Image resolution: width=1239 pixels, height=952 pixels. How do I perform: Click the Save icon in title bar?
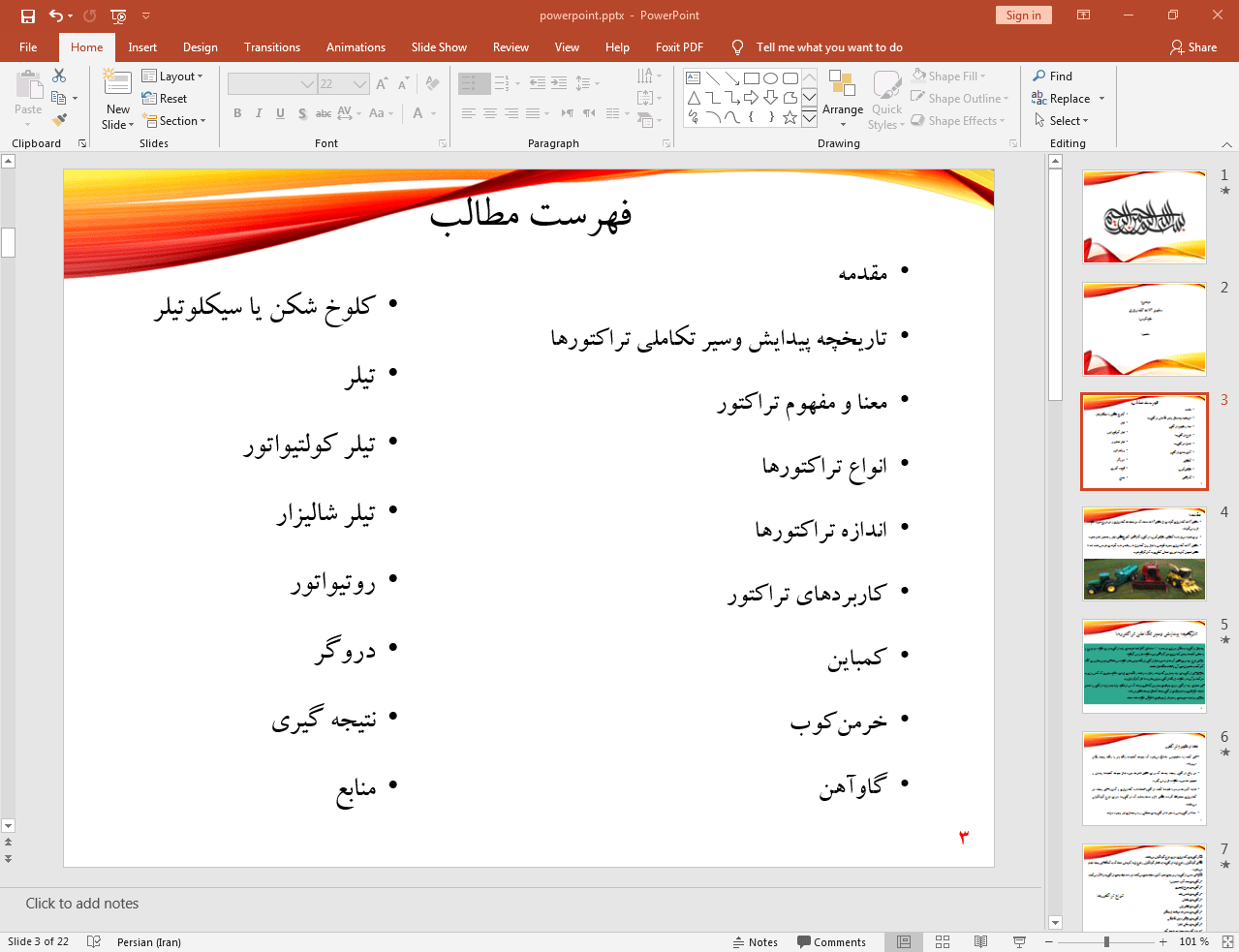point(27,15)
